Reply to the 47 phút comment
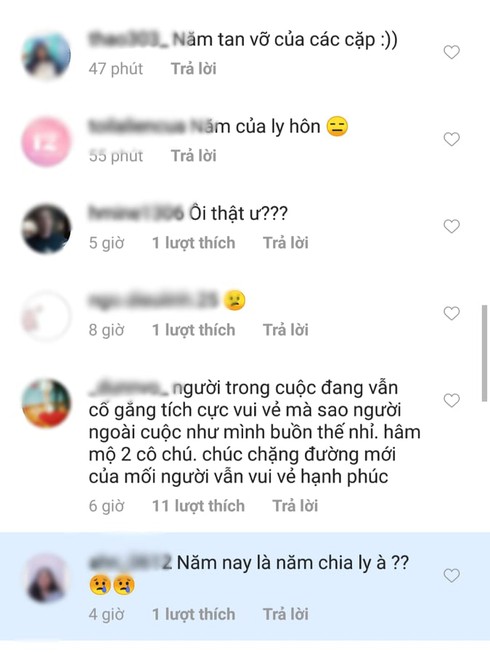Viewport: 490px width, 653px height. point(194,69)
